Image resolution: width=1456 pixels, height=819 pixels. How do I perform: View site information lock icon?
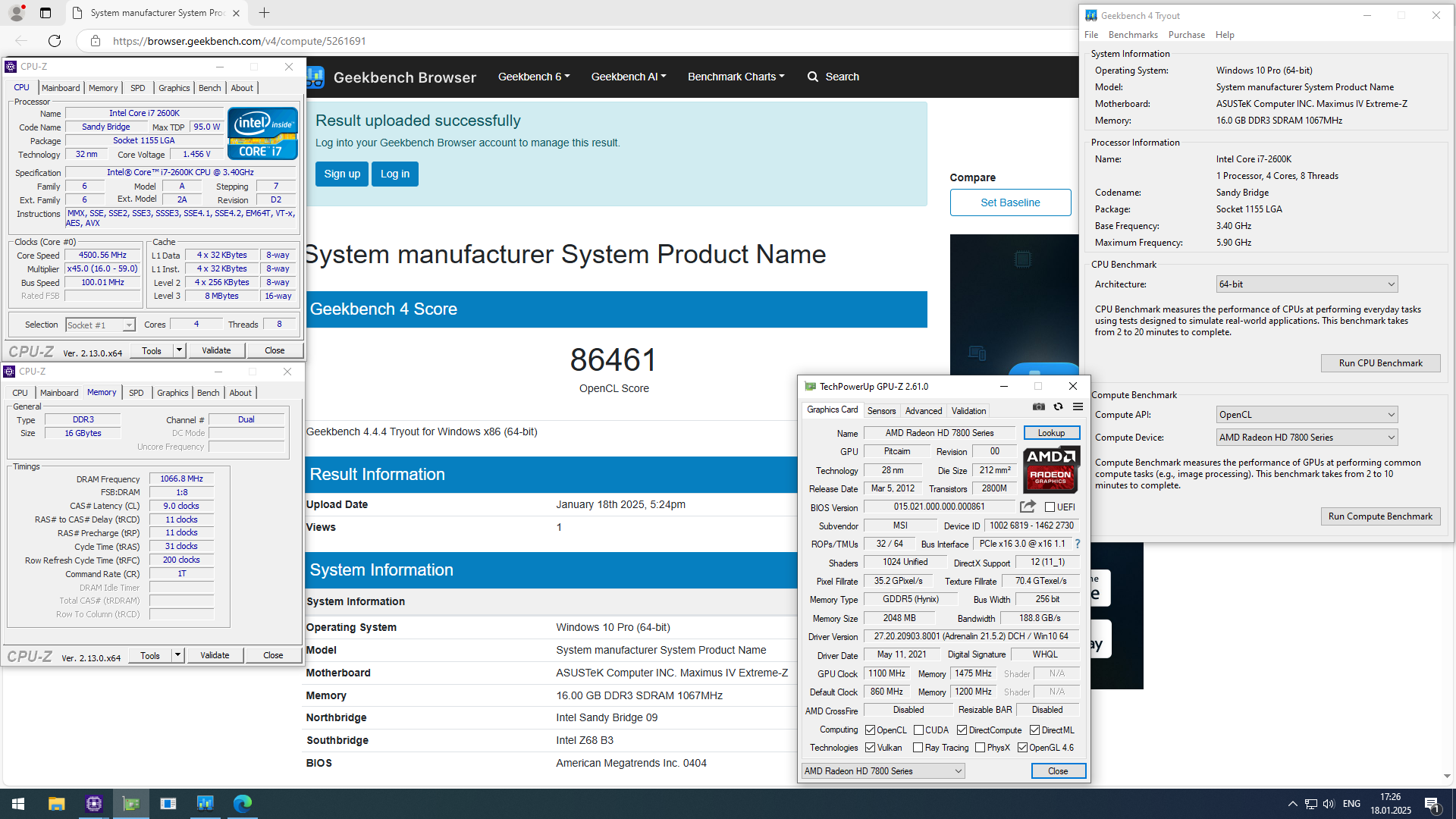point(96,41)
